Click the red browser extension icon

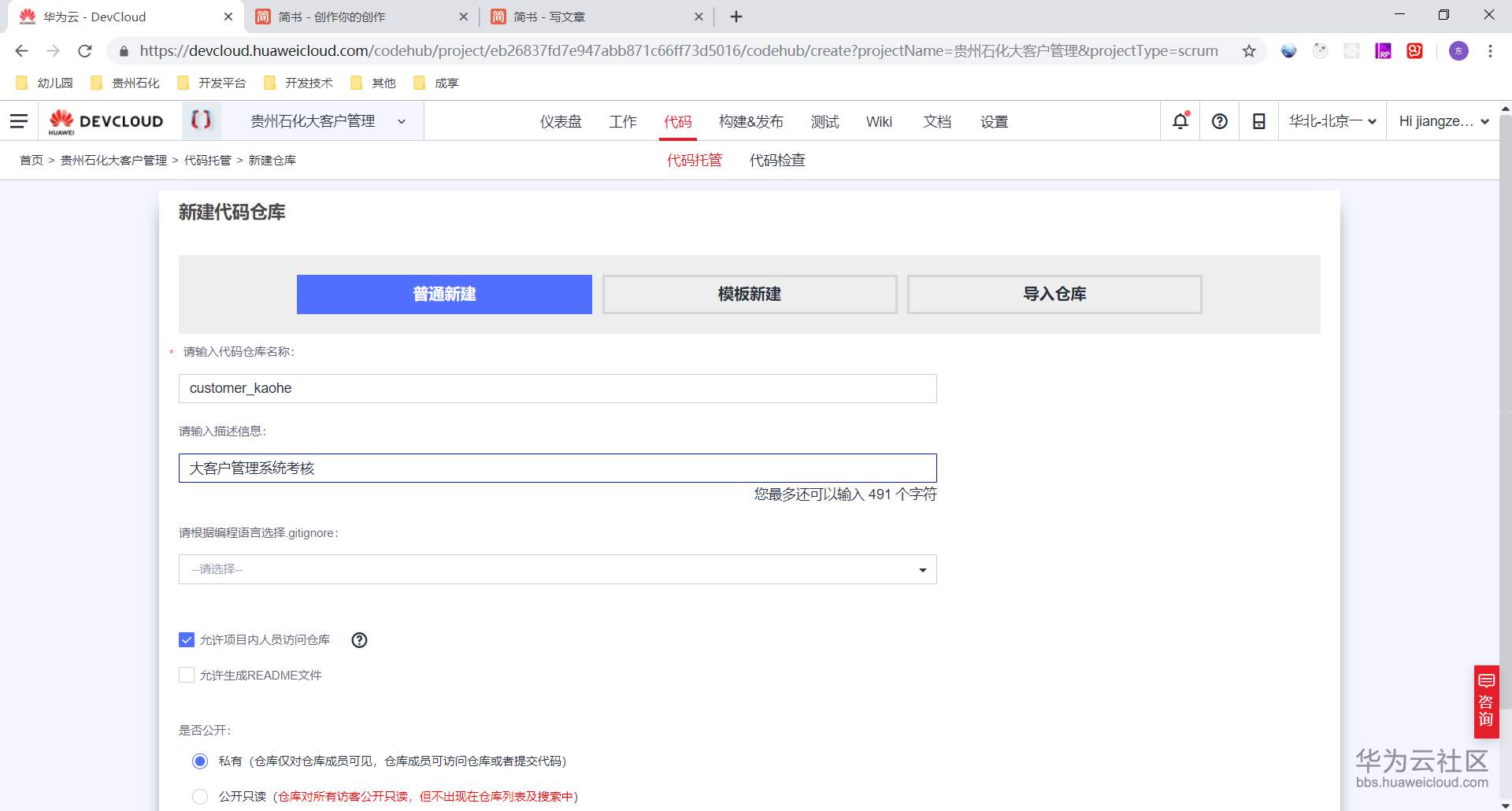pyautogui.click(x=1415, y=51)
